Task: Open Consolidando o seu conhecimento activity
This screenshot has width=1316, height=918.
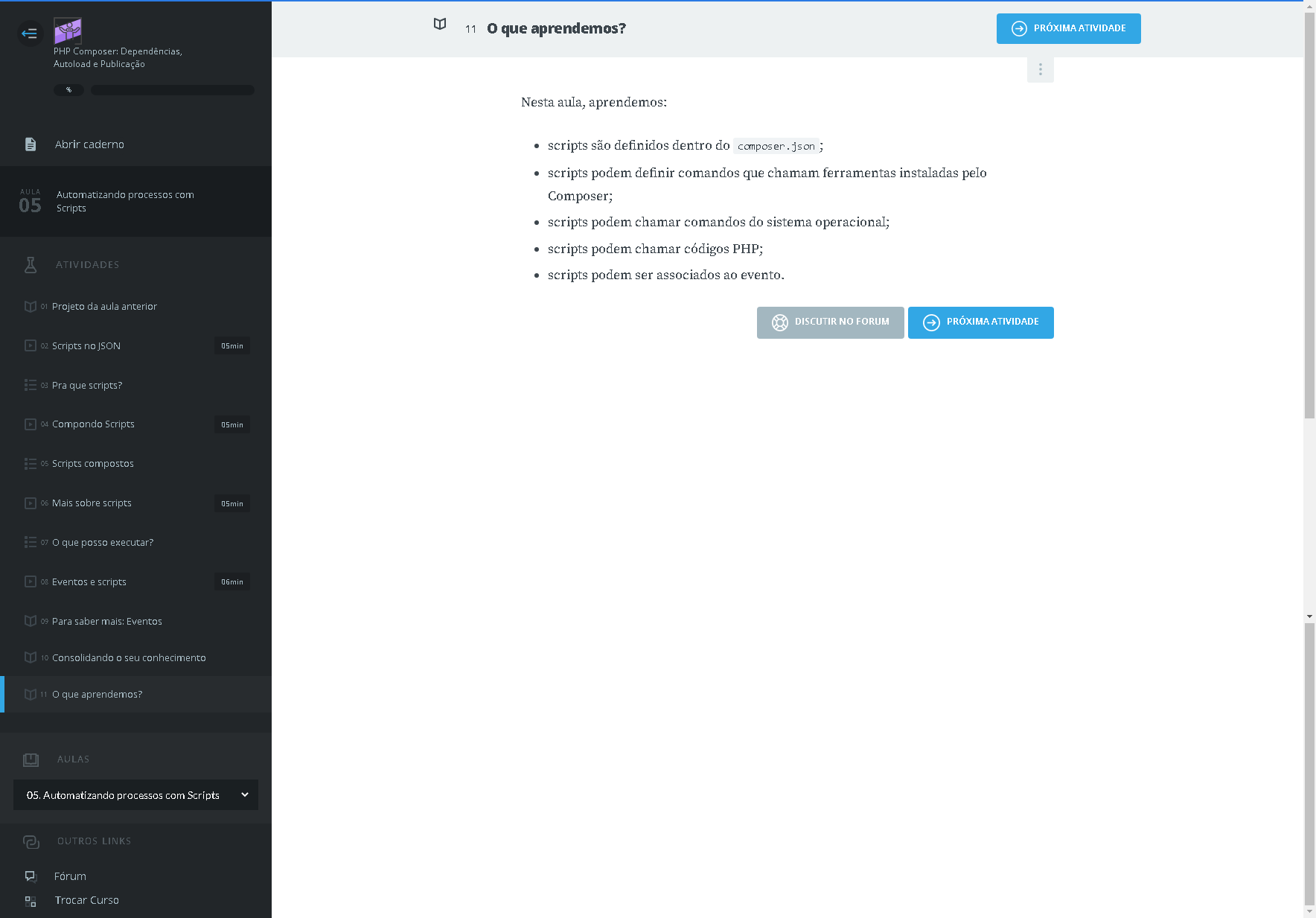Action: [x=129, y=658]
